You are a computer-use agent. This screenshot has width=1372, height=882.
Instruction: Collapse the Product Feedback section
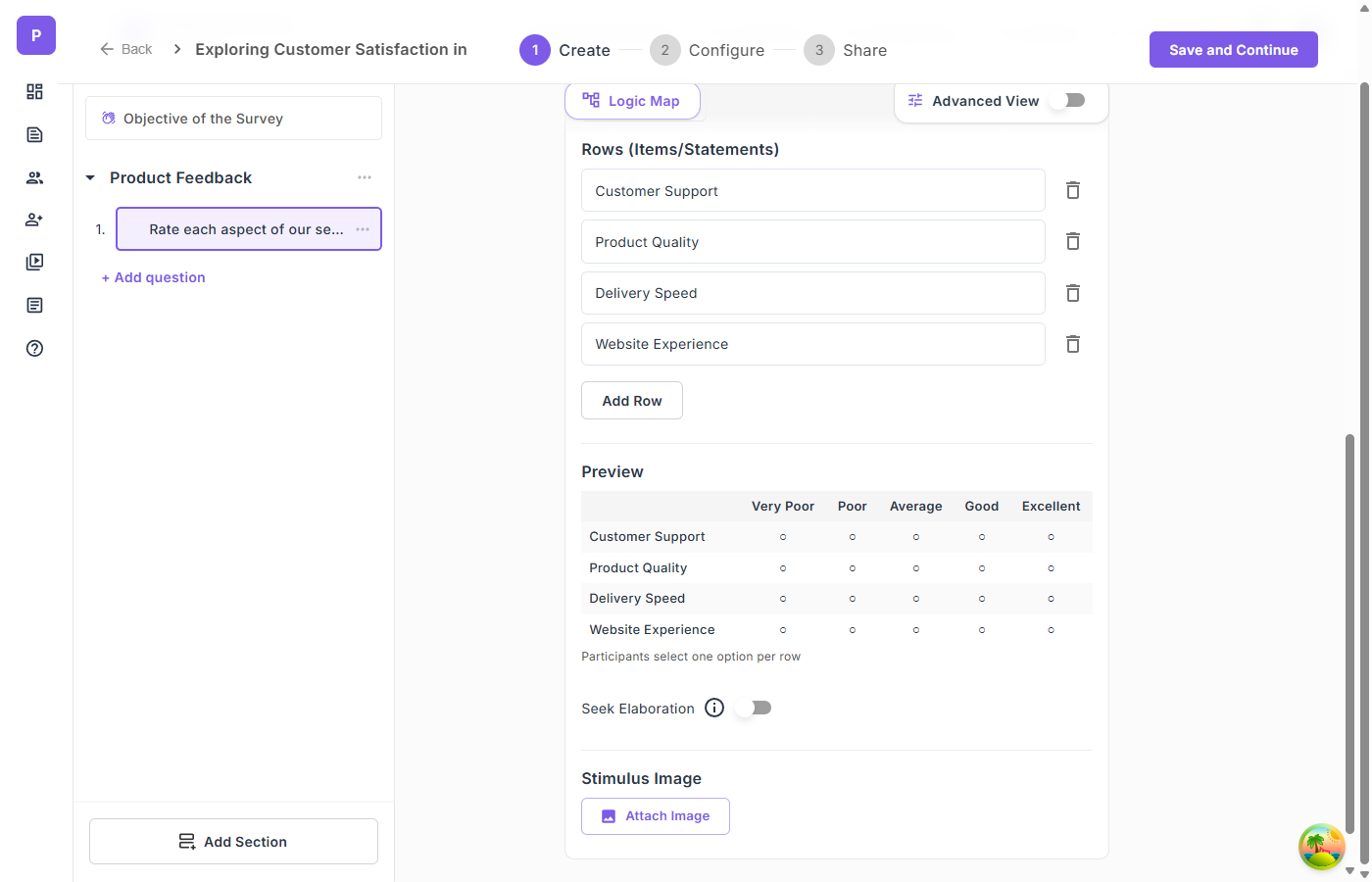(x=90, y=177)
